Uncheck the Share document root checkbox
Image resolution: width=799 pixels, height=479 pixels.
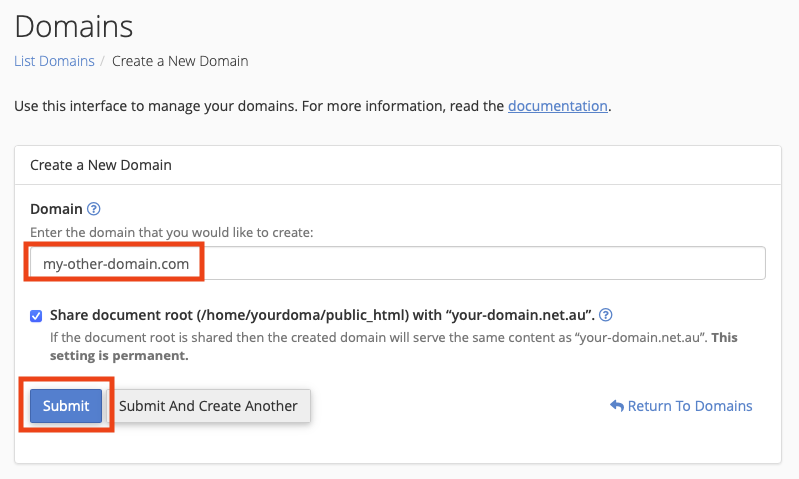pos(36,316)
